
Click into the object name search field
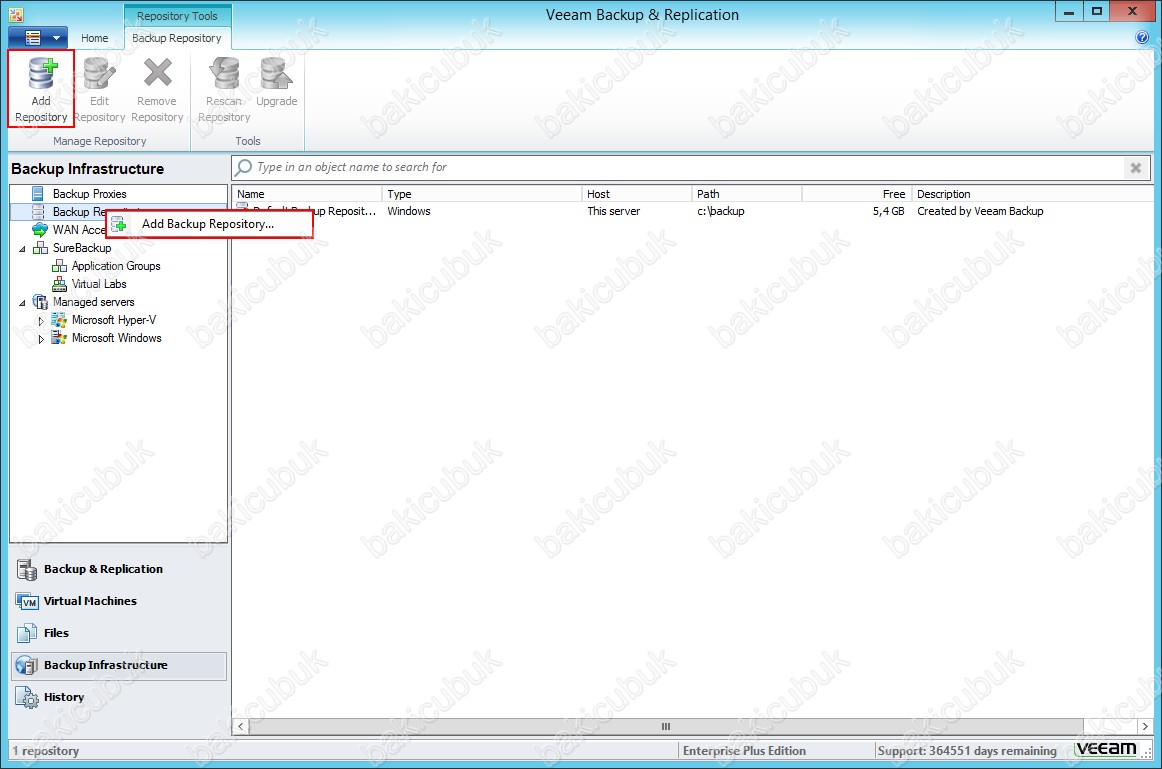678,167
